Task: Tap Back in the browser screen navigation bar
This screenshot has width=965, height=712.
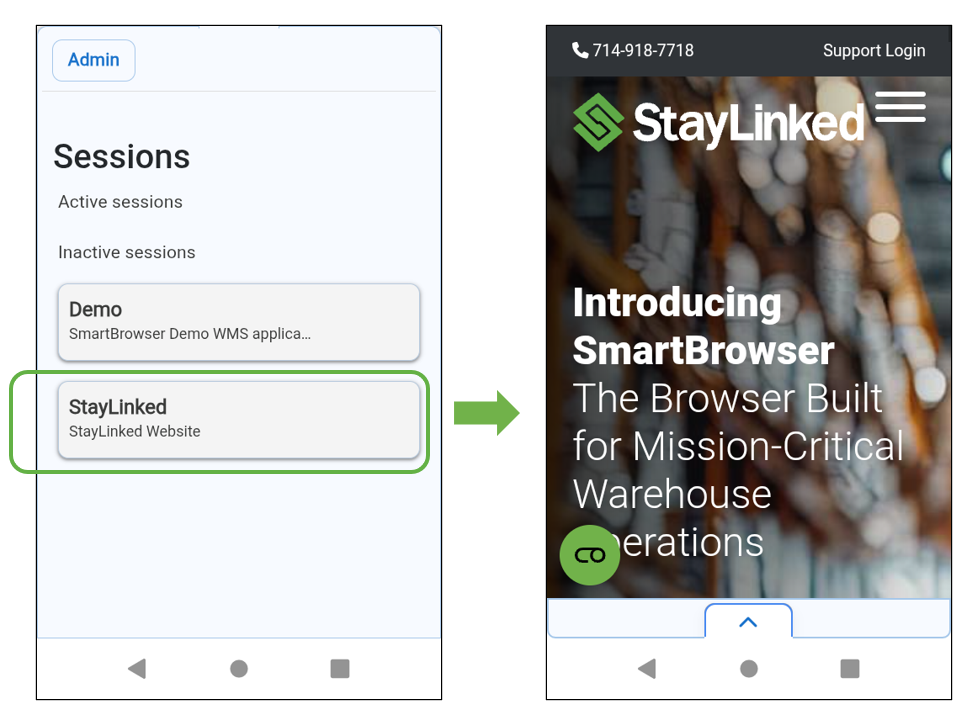Action: [647, 668]
